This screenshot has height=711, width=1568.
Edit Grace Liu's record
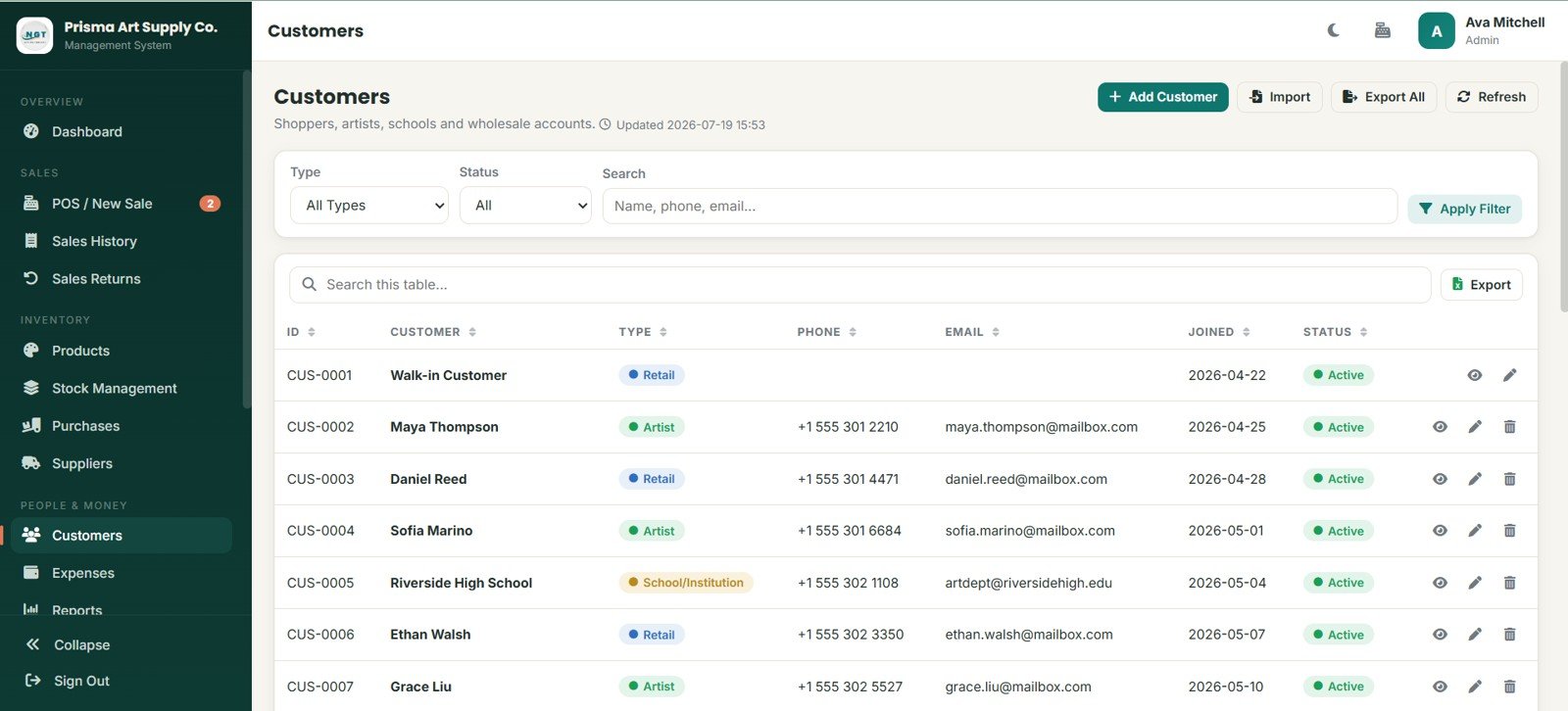pyautogui.click(x=1475, y=687)
